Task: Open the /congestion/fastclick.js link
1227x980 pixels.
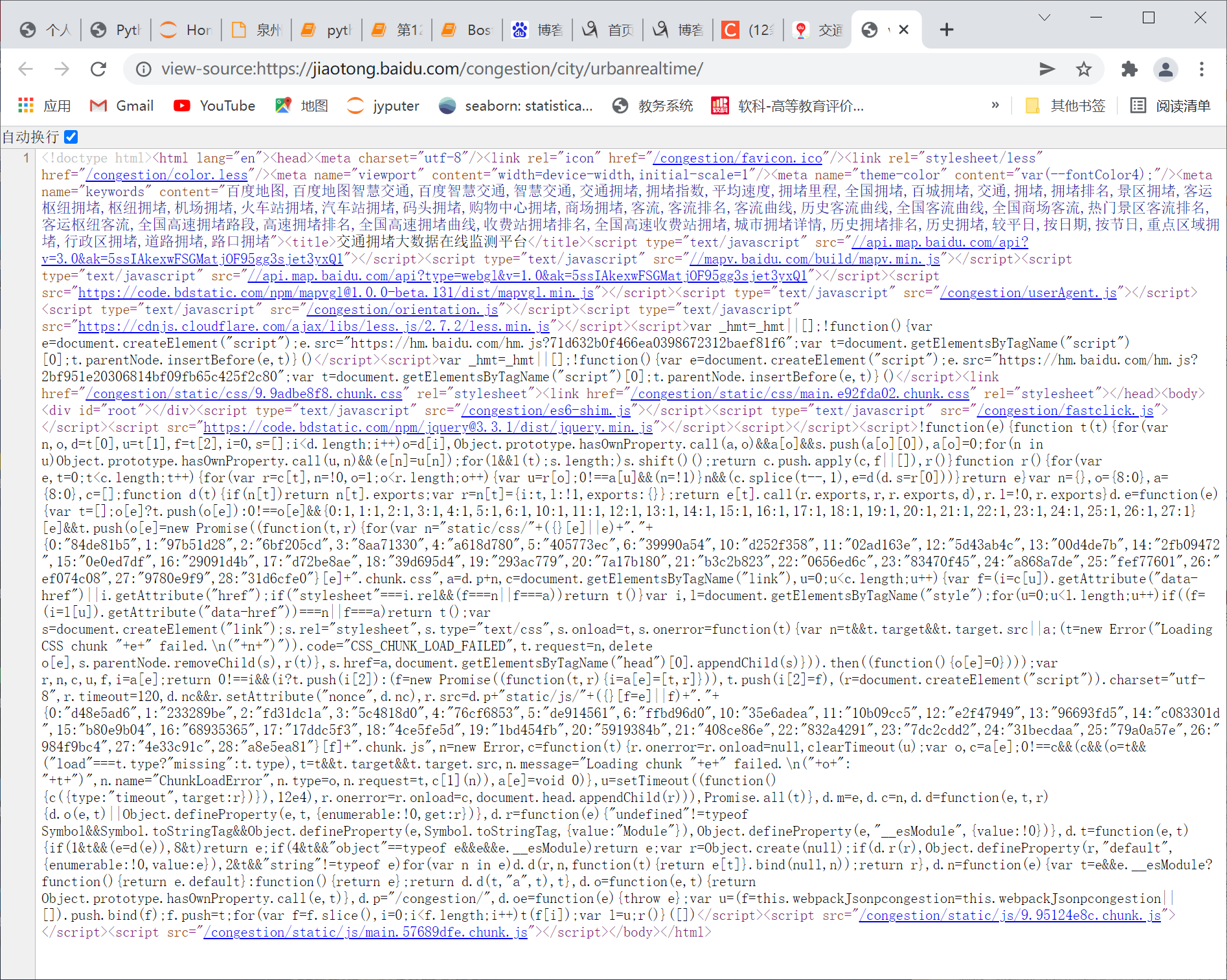Action: (1065, 410)
